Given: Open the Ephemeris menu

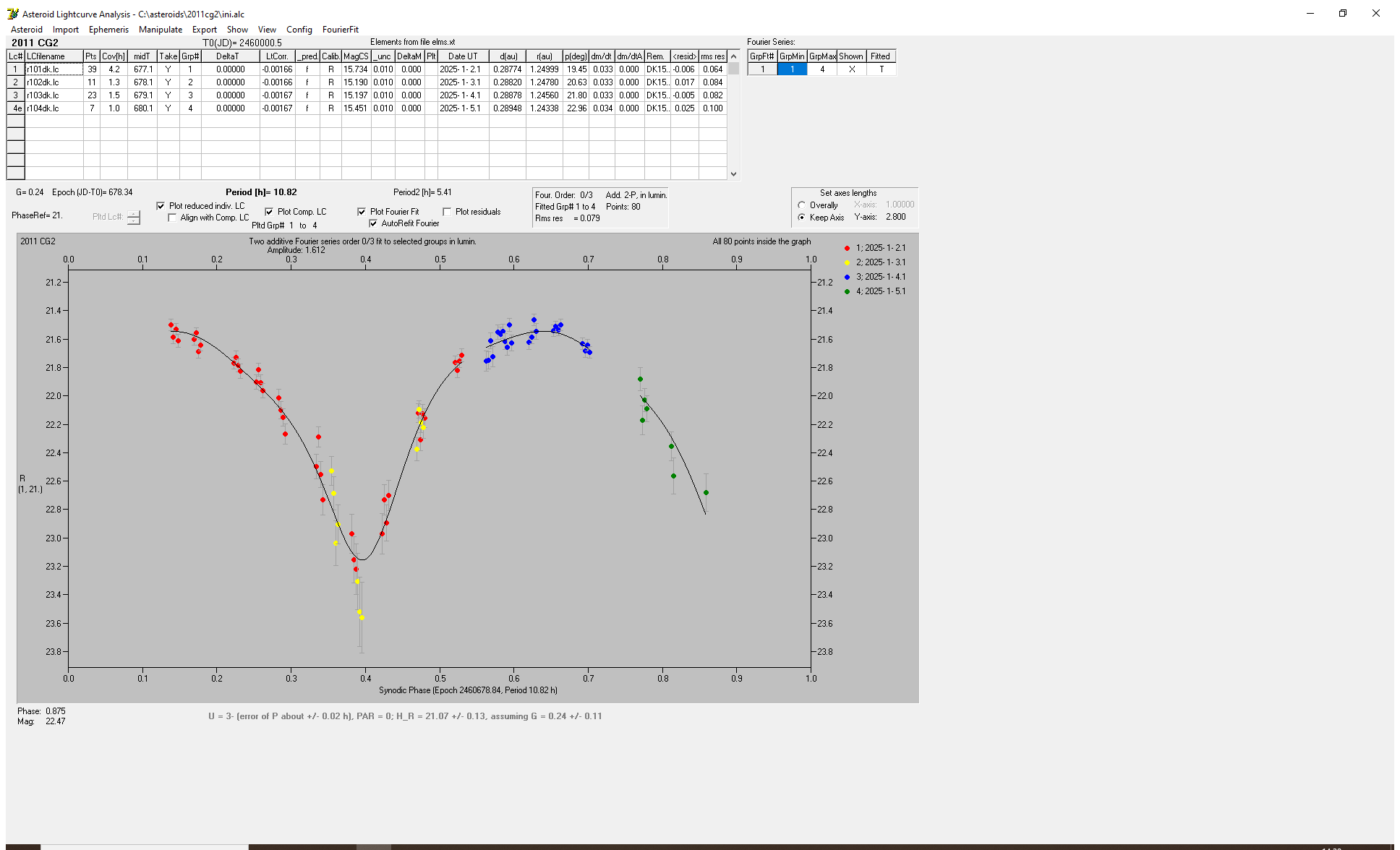Looking at the screenshot, I should tap(108, 30).
